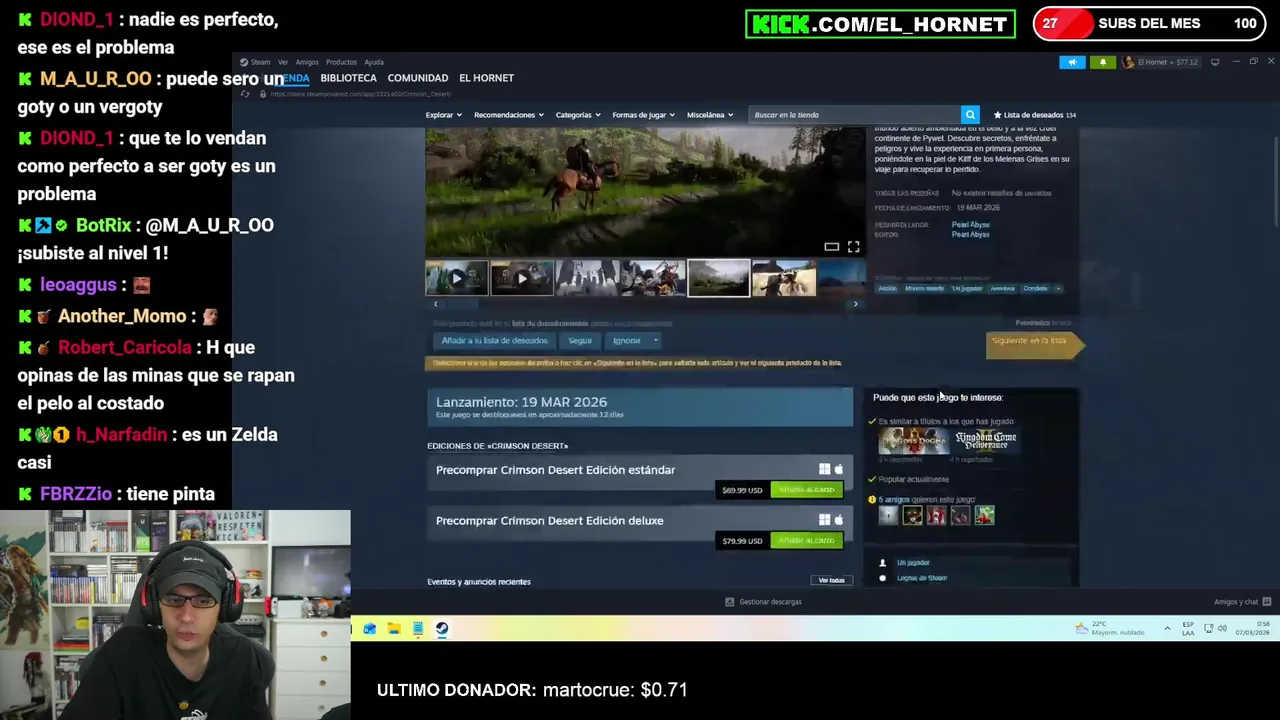The height and width of the screenshot is (720, 1280).
Task: Click the wishlist star icon
Action: click(997, 115)
